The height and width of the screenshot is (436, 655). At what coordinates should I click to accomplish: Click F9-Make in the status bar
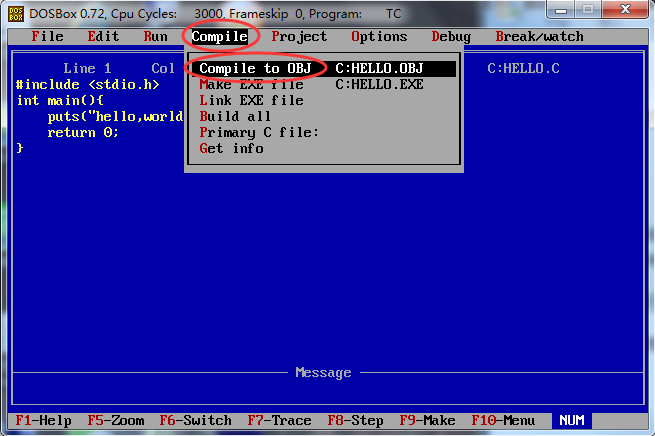click(427, 420)
